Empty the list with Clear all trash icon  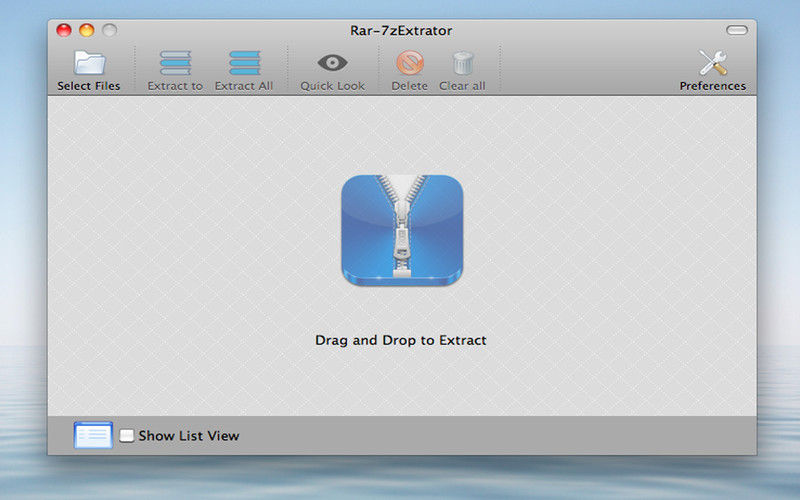coord(463,63)
